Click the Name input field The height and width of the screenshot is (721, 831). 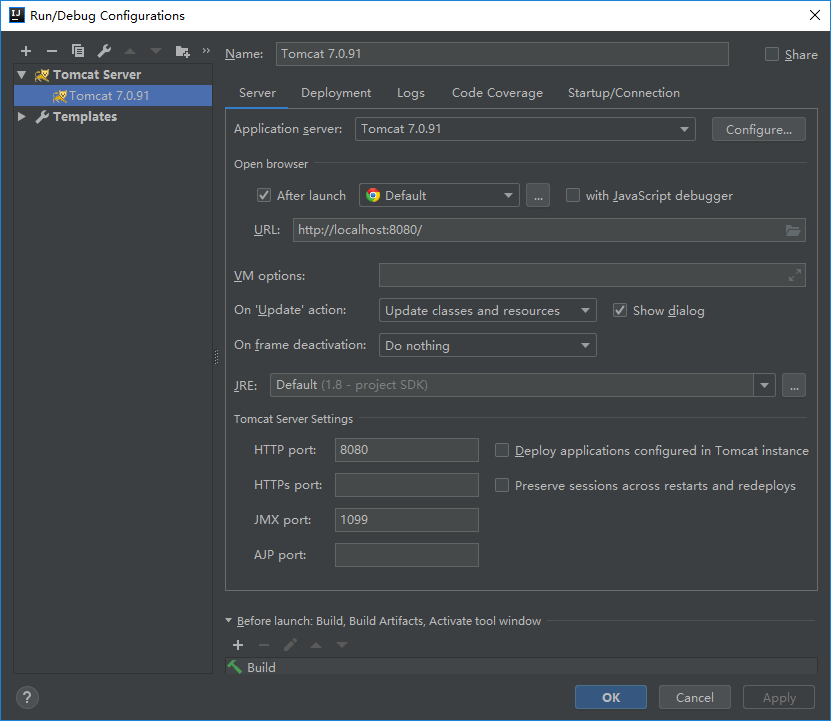(x=502, y=54)
